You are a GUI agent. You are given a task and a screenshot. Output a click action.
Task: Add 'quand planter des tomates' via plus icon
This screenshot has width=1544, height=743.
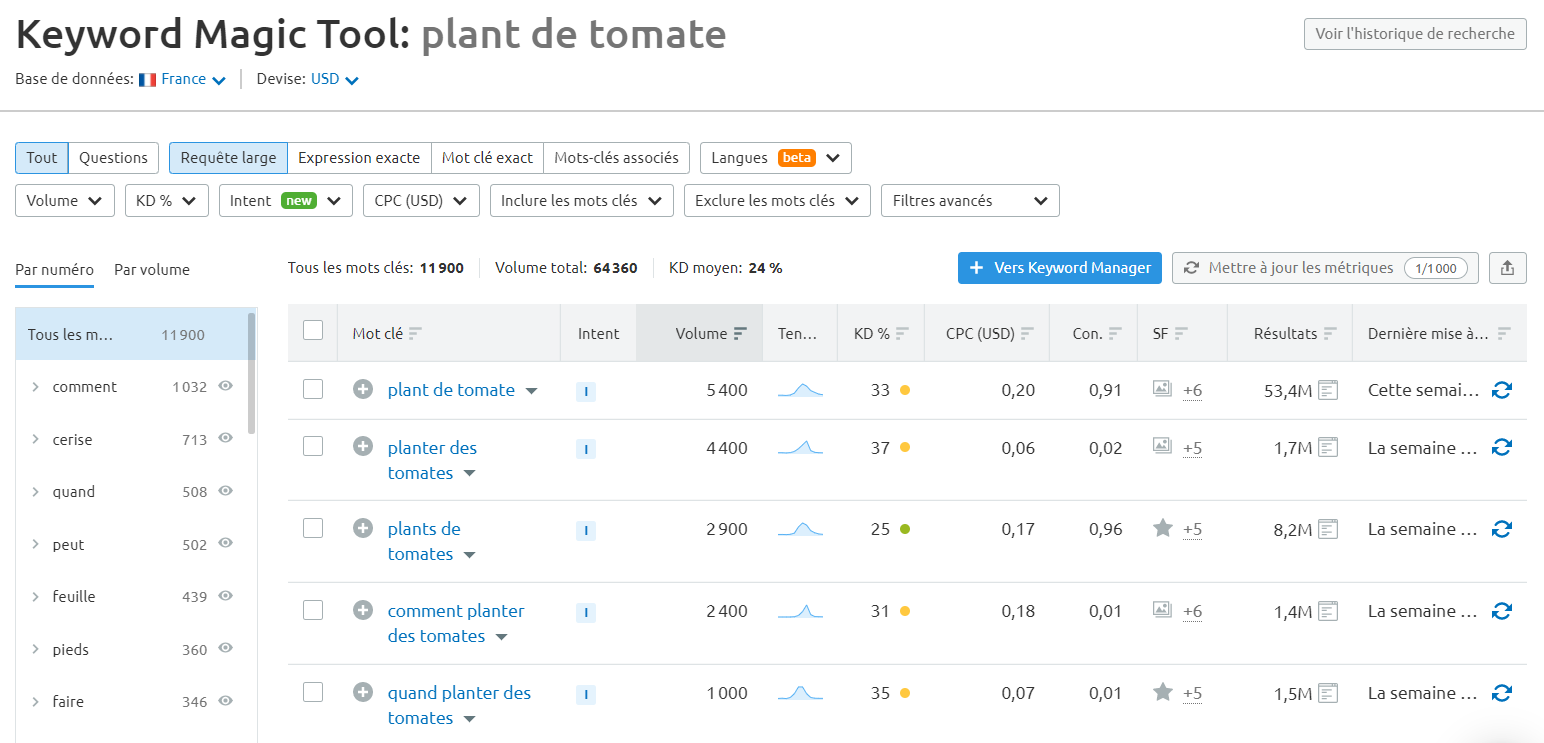pyautogui.click(x=363, y=692)
